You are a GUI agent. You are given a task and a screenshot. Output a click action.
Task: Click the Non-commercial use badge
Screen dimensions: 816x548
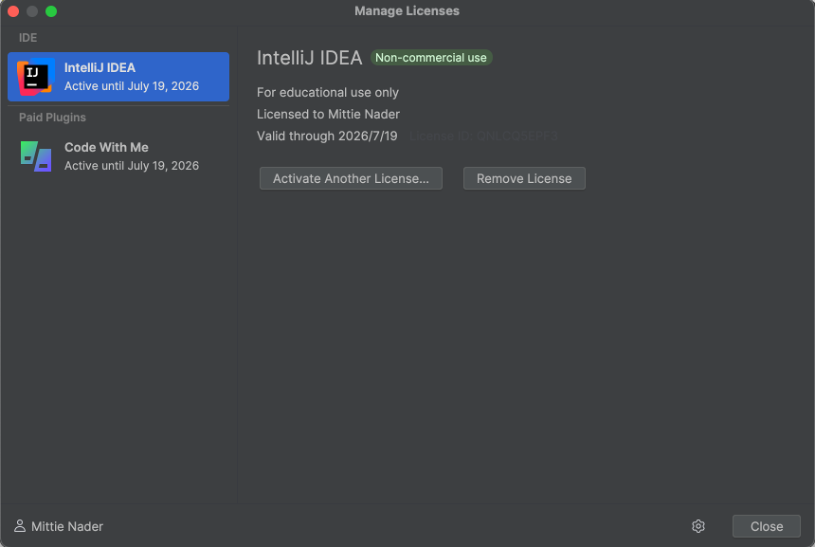[431, 58]
